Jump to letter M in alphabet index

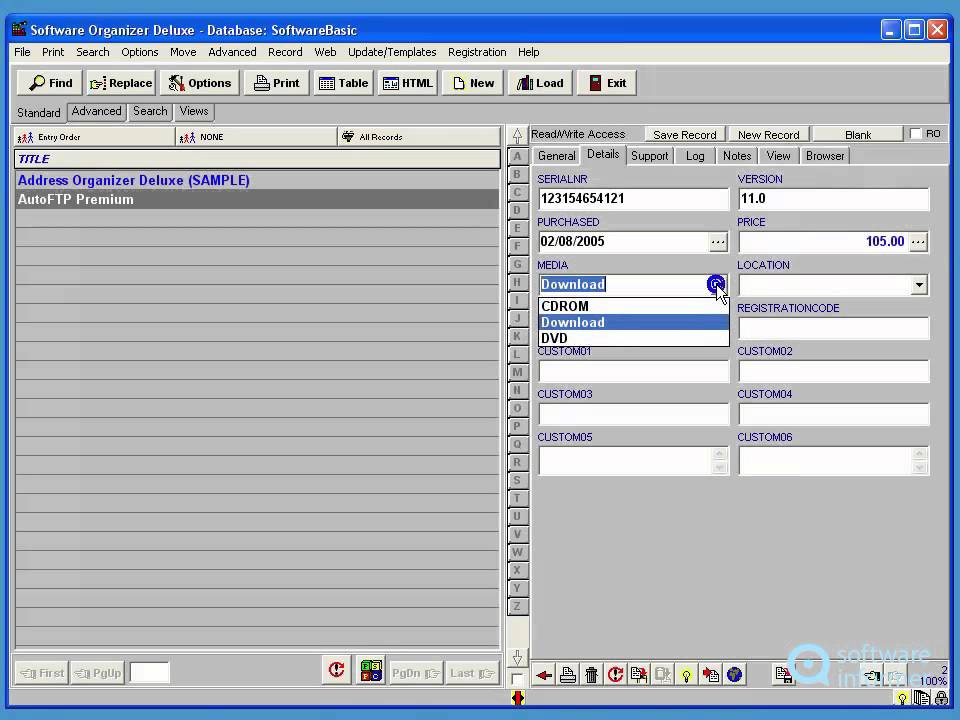517,372
